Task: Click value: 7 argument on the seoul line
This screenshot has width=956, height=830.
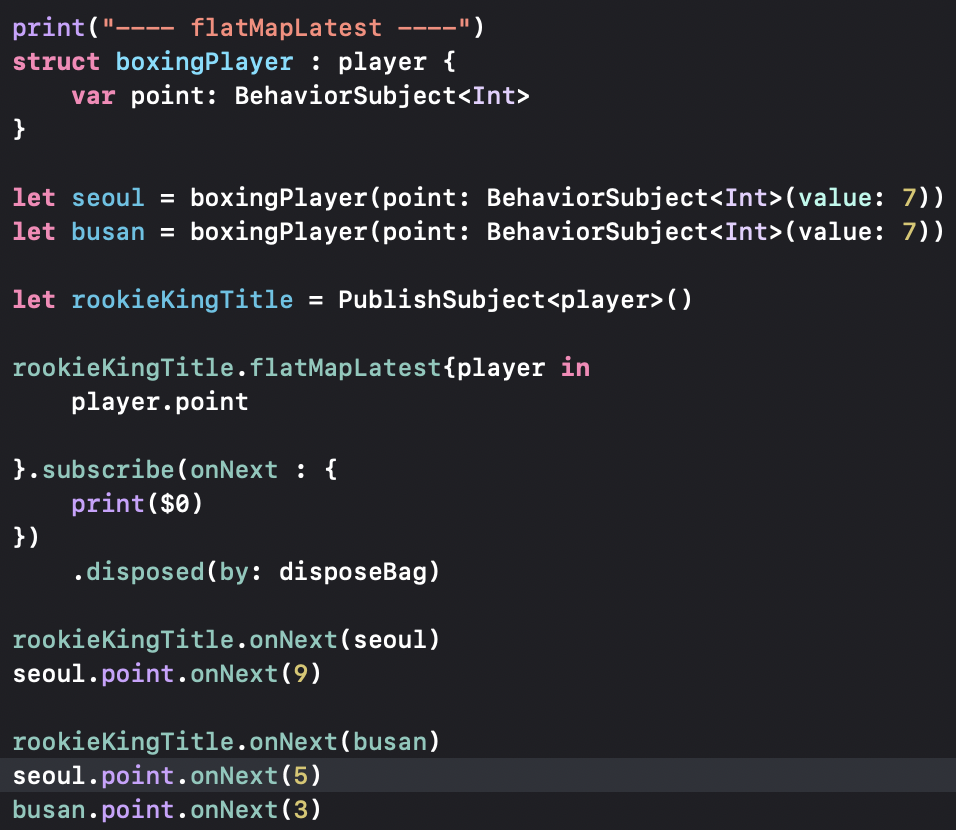Action: tap(858, 198)
